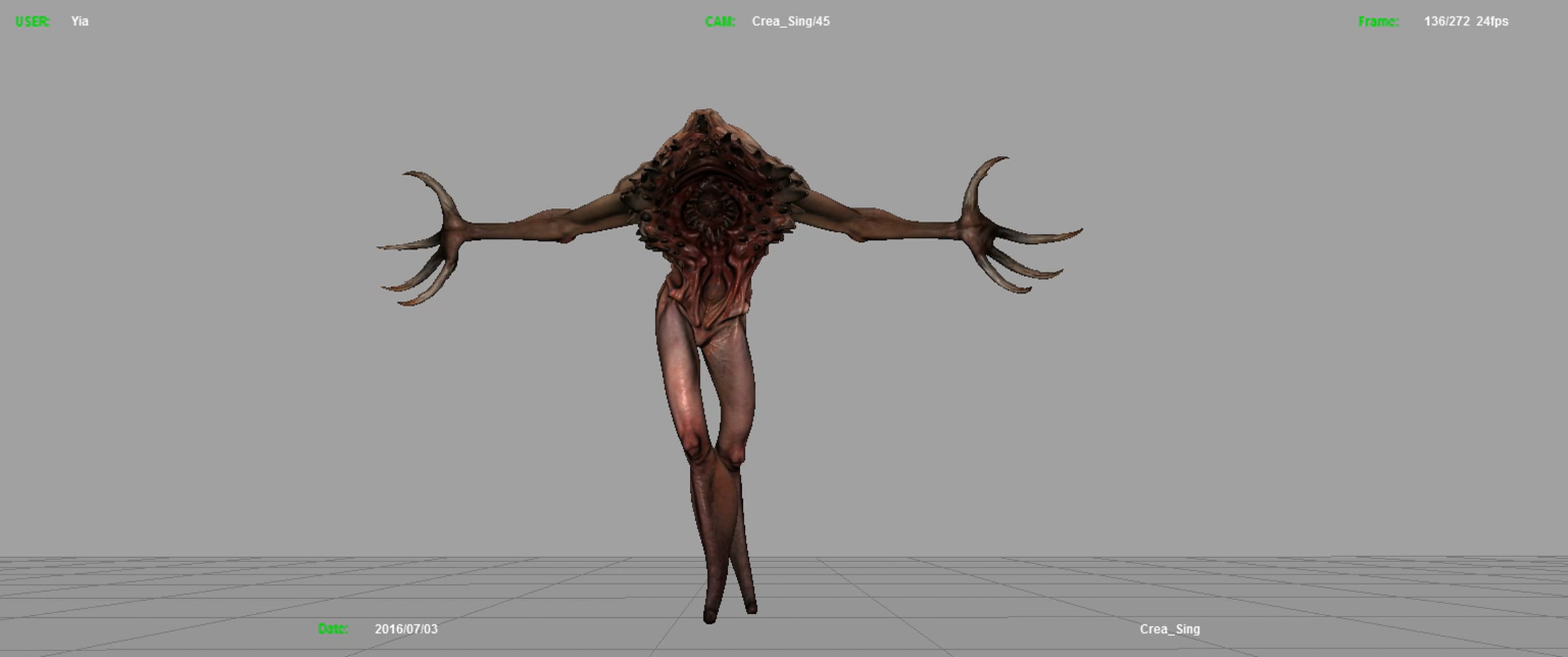Select the creature's crossed knees
1568x657 pixels.
click(x=714, y=451)
